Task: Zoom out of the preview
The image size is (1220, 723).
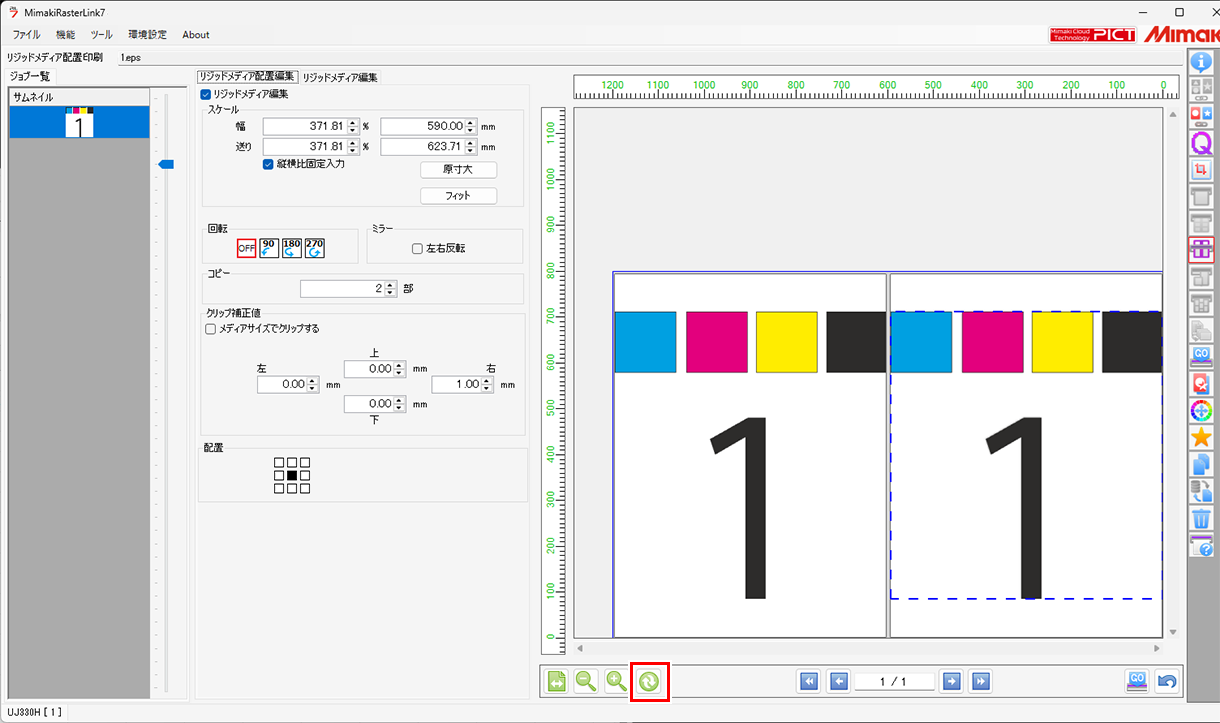Action: click(586, 682)
